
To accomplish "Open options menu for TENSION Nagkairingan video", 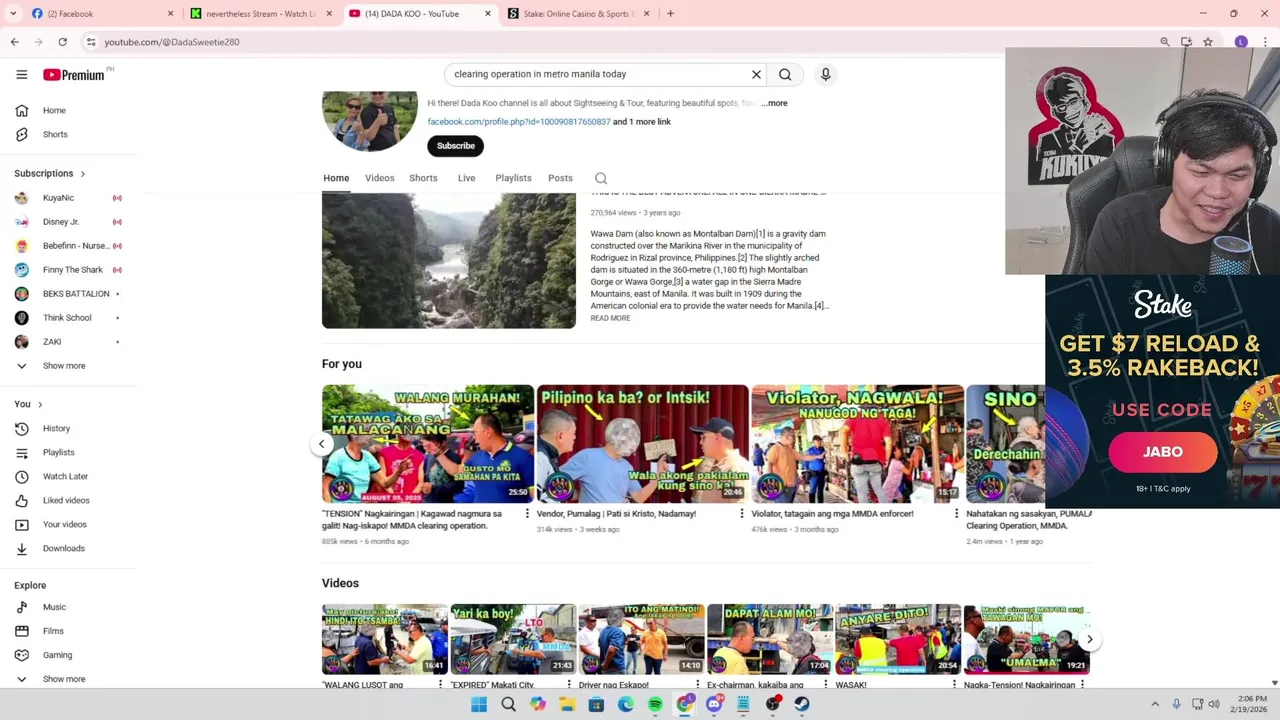I will 527,514.
